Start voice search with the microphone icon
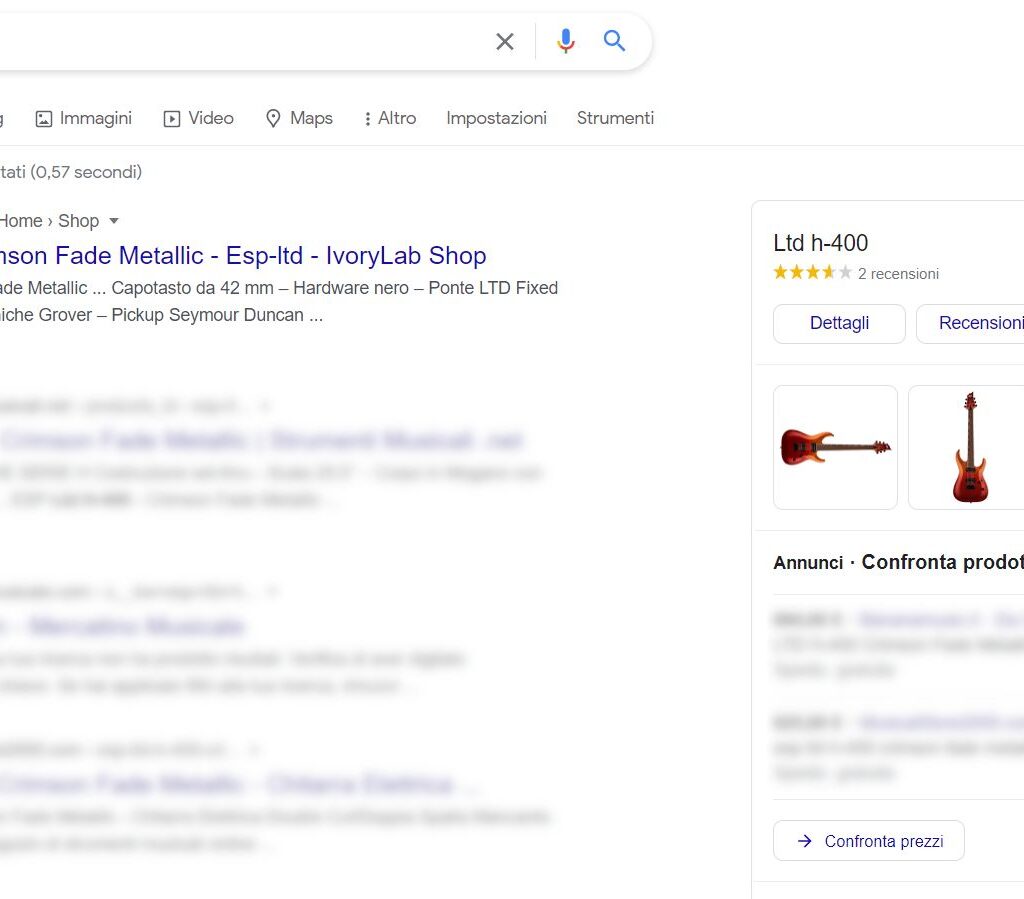This screenshot has width=1024, height=899. 566,41
